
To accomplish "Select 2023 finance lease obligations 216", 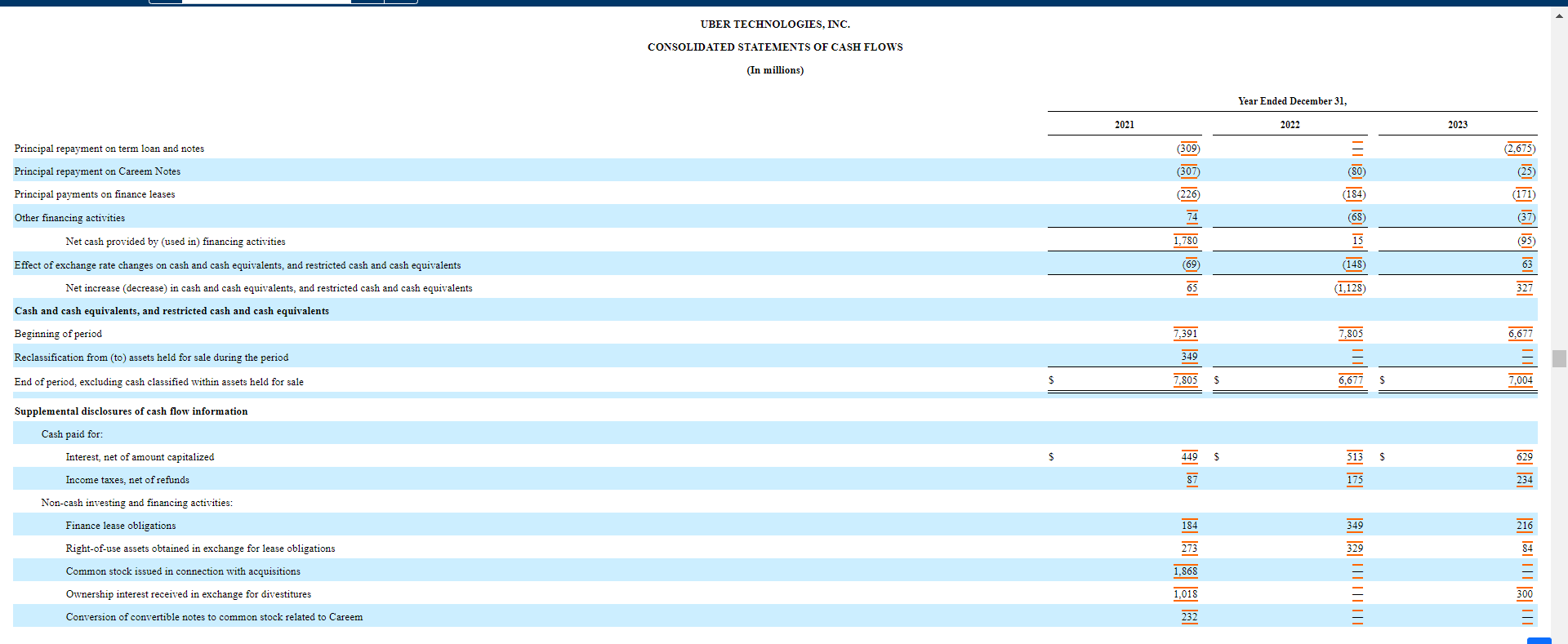I will coord(1525,526).
